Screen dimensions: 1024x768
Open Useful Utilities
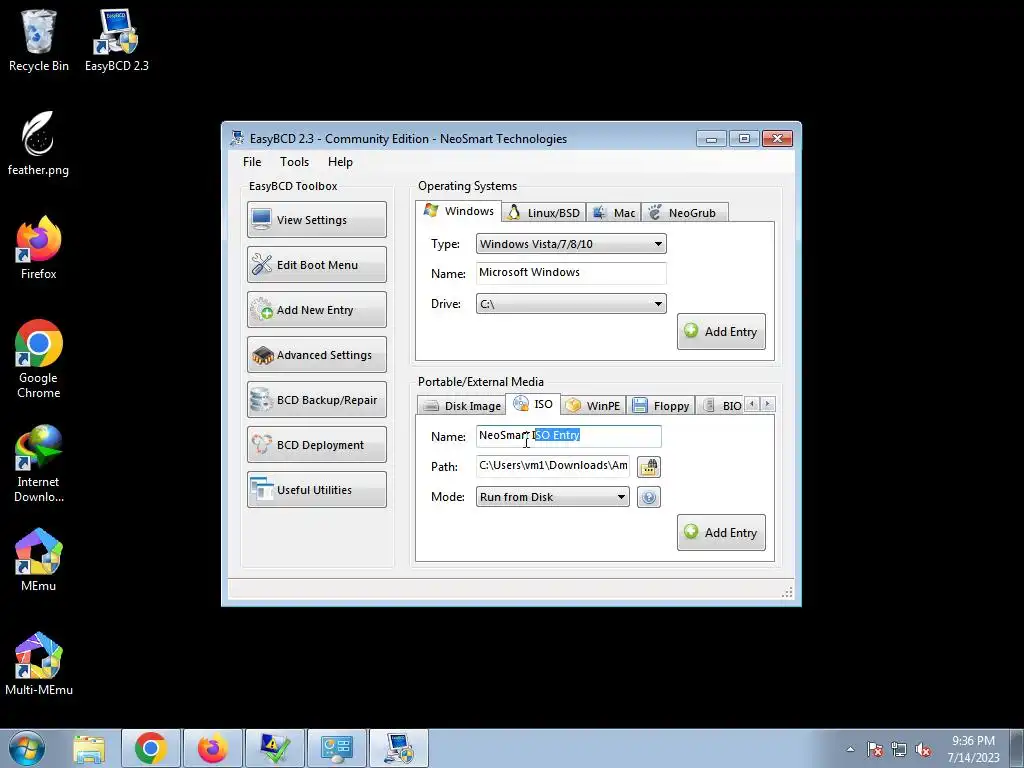317,490
